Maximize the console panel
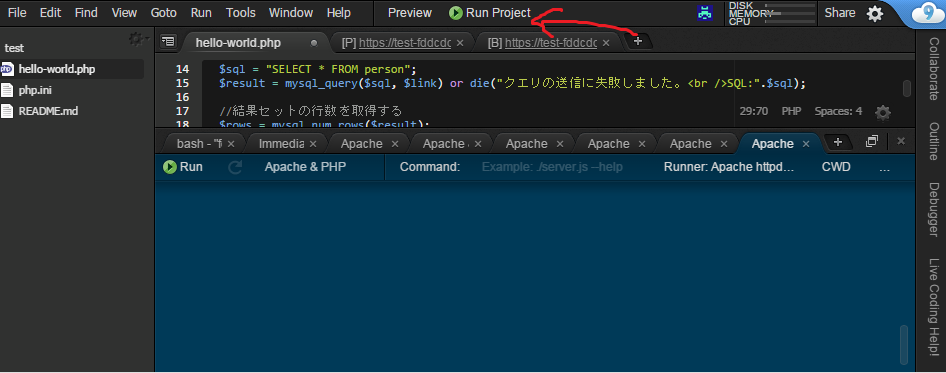 [x=871, y=141]
